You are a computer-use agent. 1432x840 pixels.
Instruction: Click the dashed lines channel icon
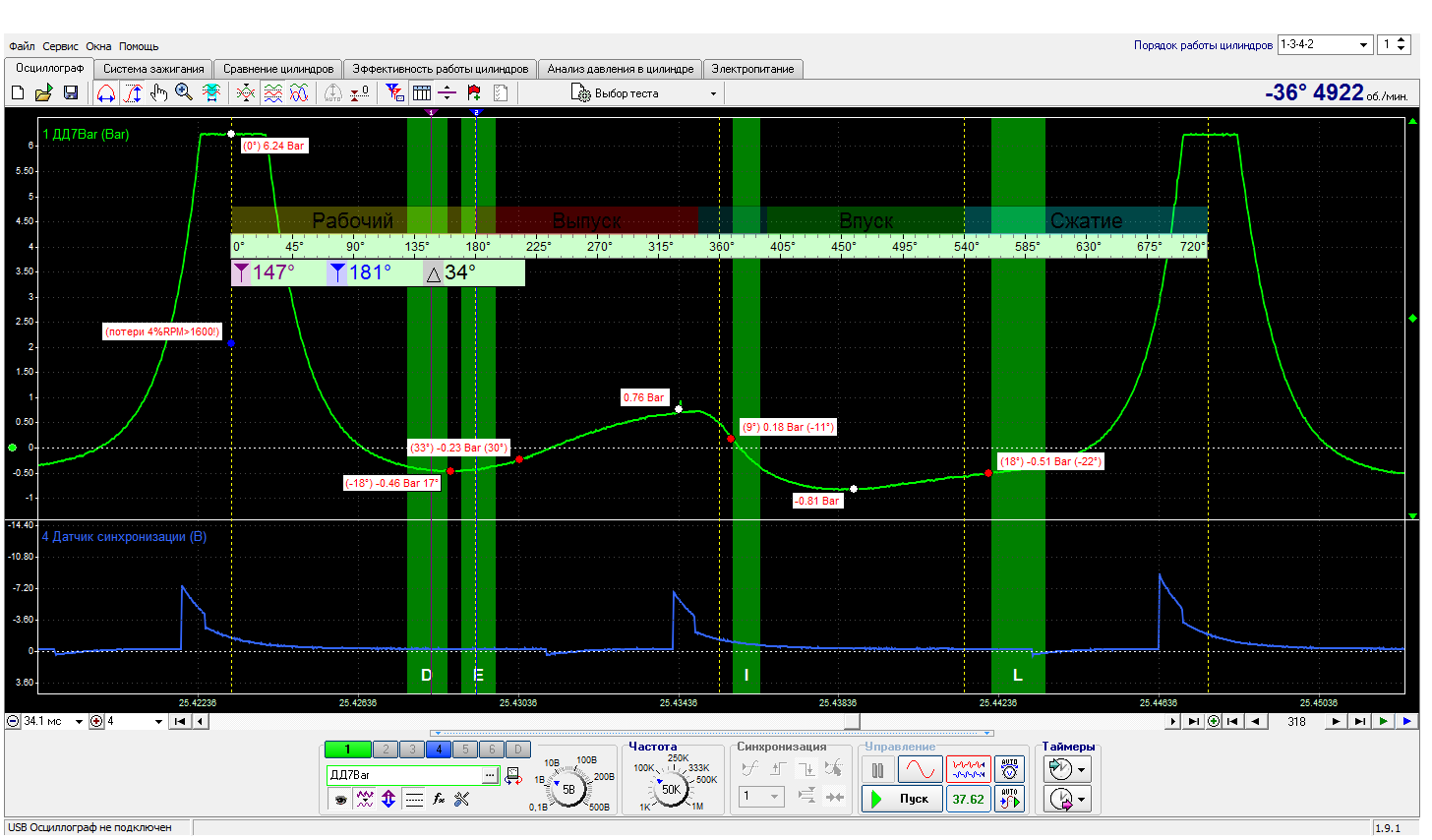click(x=414, y=799)
